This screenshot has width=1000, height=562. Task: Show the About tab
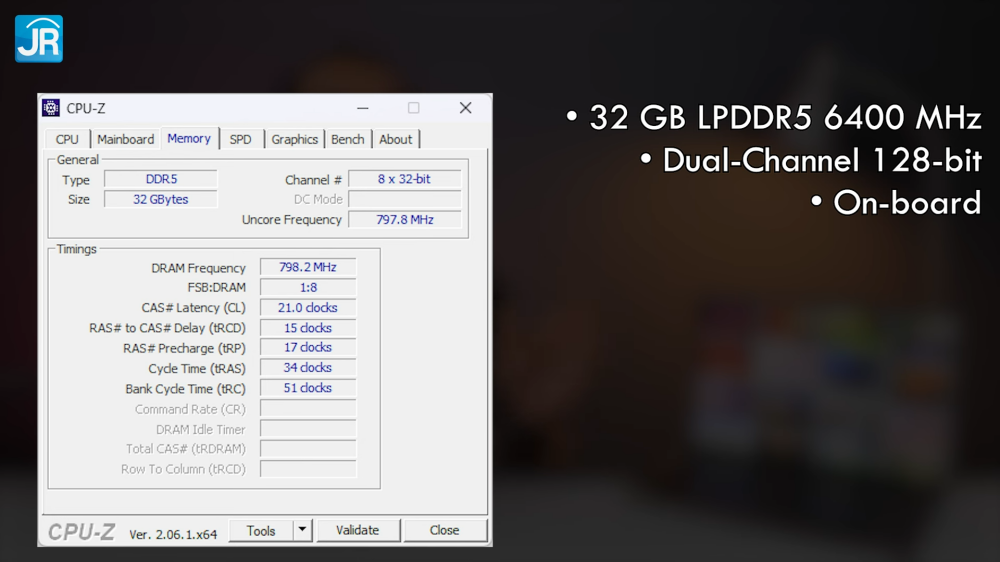tap(395, 139)
